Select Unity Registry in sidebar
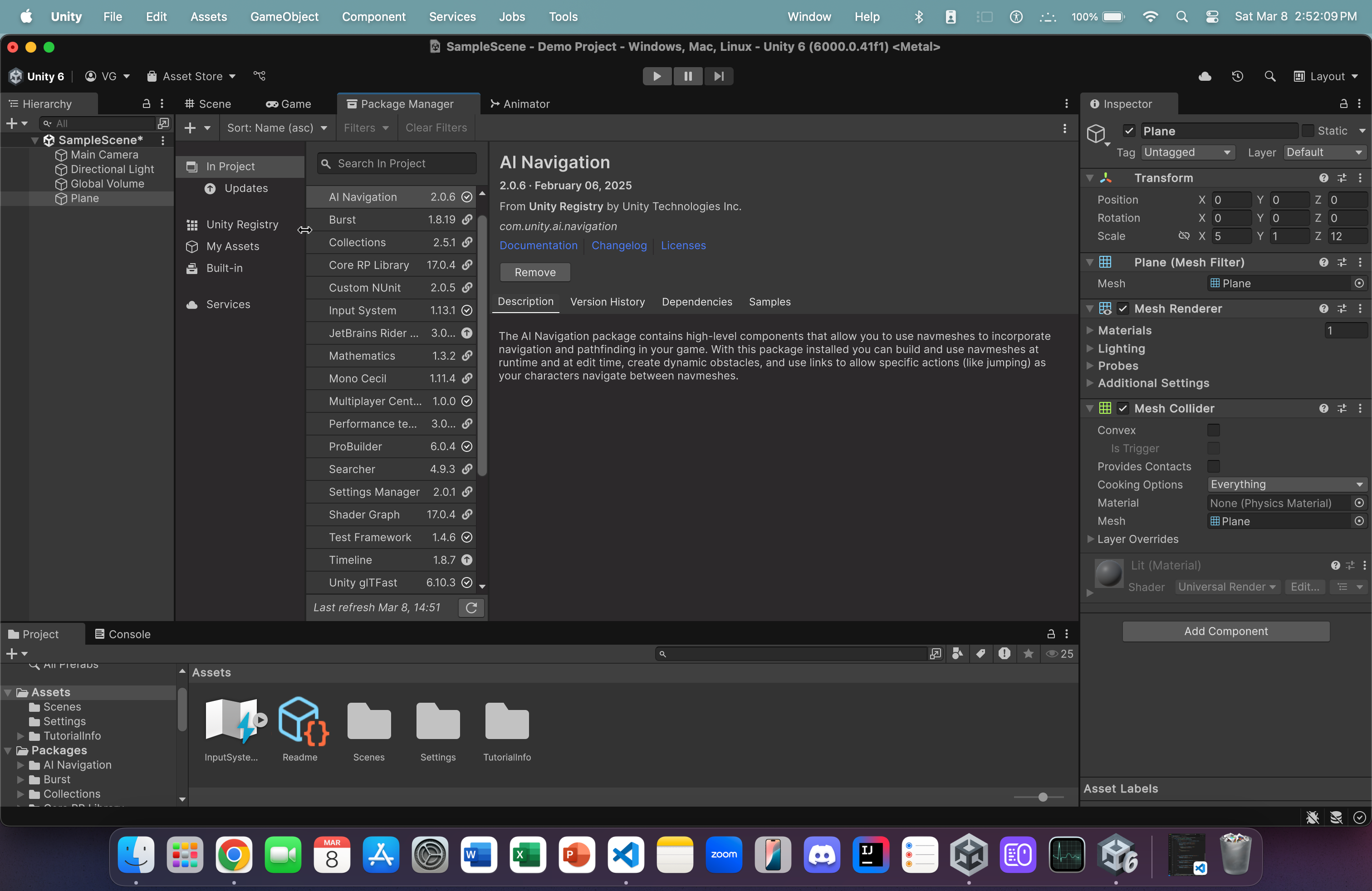The width and height of the screenshot is (1372, 891). pyautogui.click(x=242, y=225)
